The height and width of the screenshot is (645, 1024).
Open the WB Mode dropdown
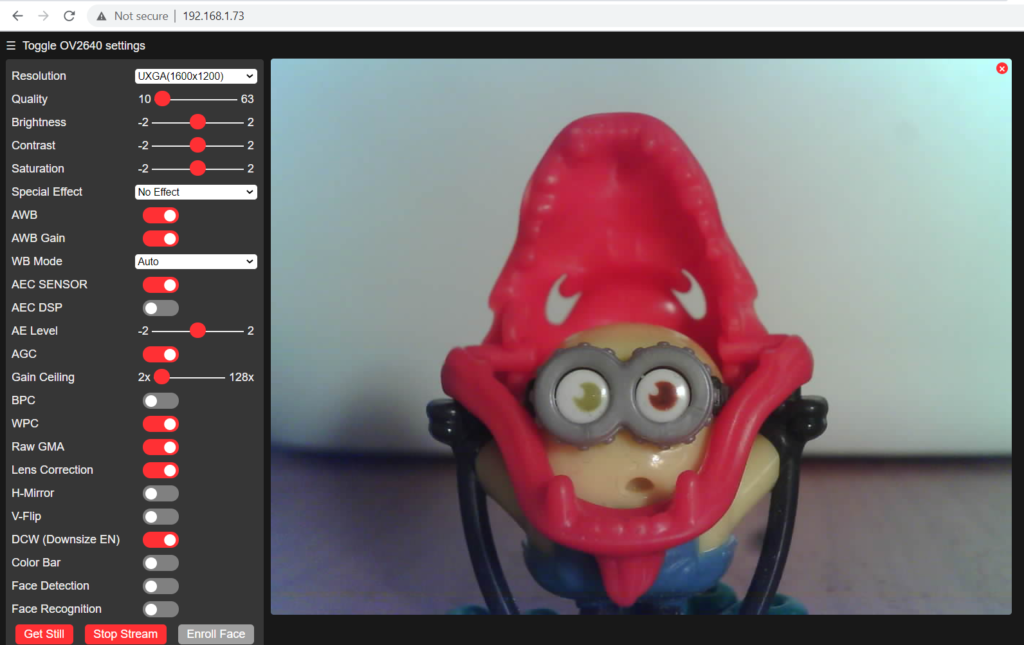195,262
